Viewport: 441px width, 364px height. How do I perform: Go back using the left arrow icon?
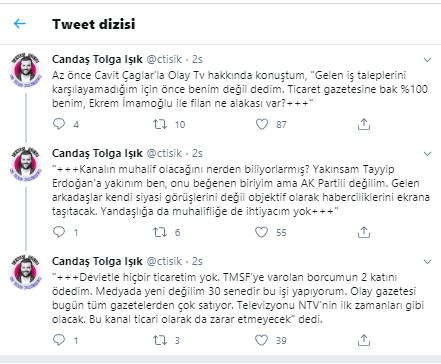coord(20,24)
